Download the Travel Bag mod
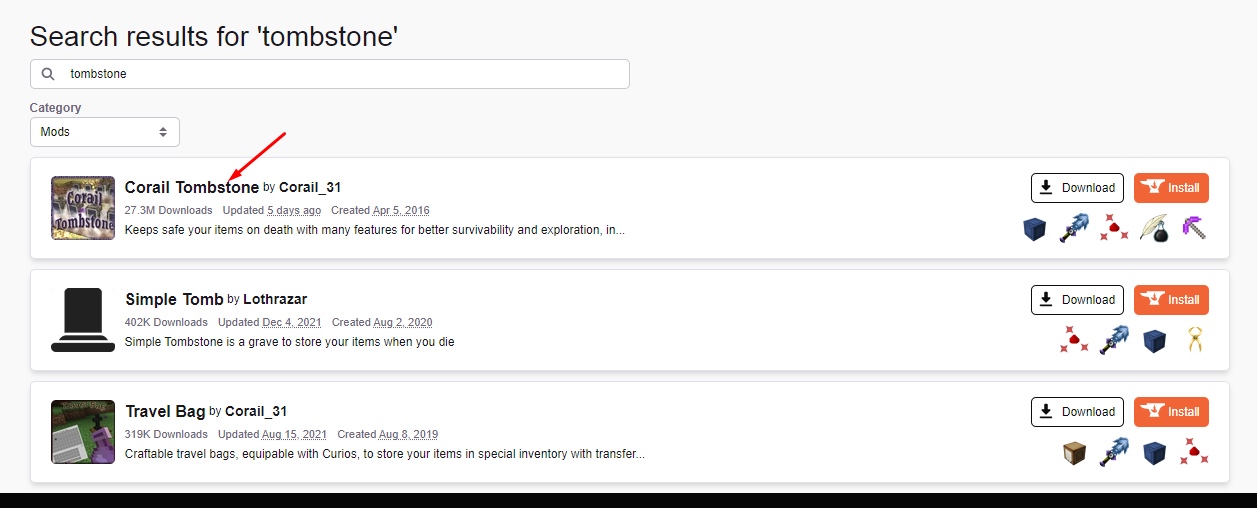The height and width of the screenshot is (508, 1257). [1077, 412]
